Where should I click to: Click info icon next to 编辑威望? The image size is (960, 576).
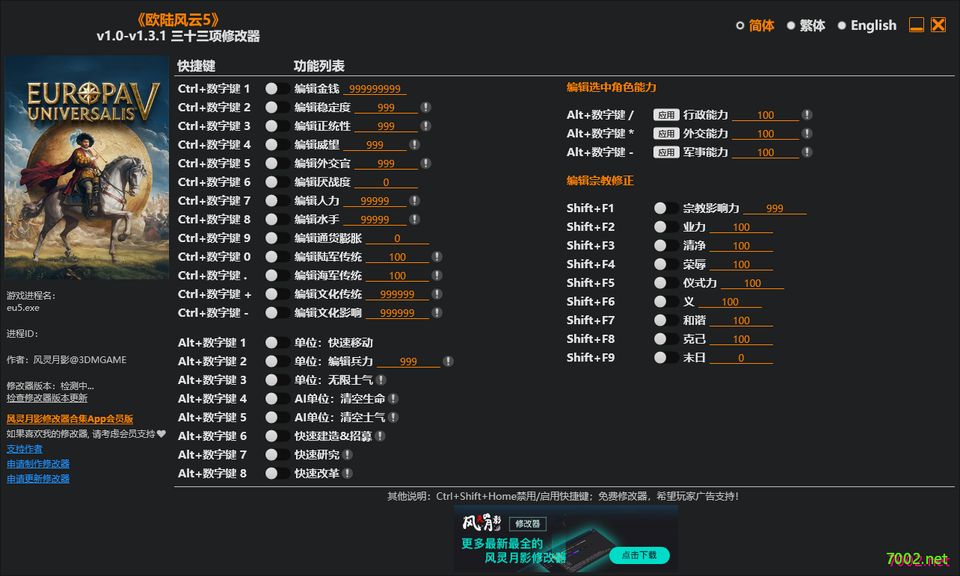[414, 144]
